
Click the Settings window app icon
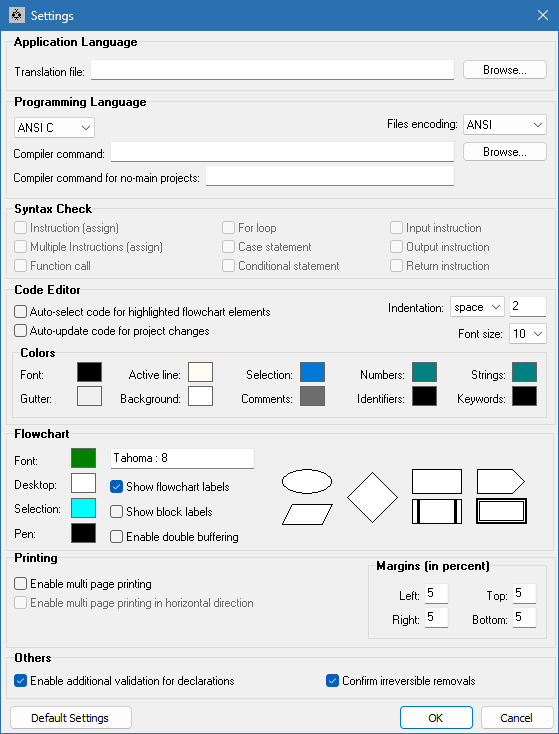tap(17, 15)
